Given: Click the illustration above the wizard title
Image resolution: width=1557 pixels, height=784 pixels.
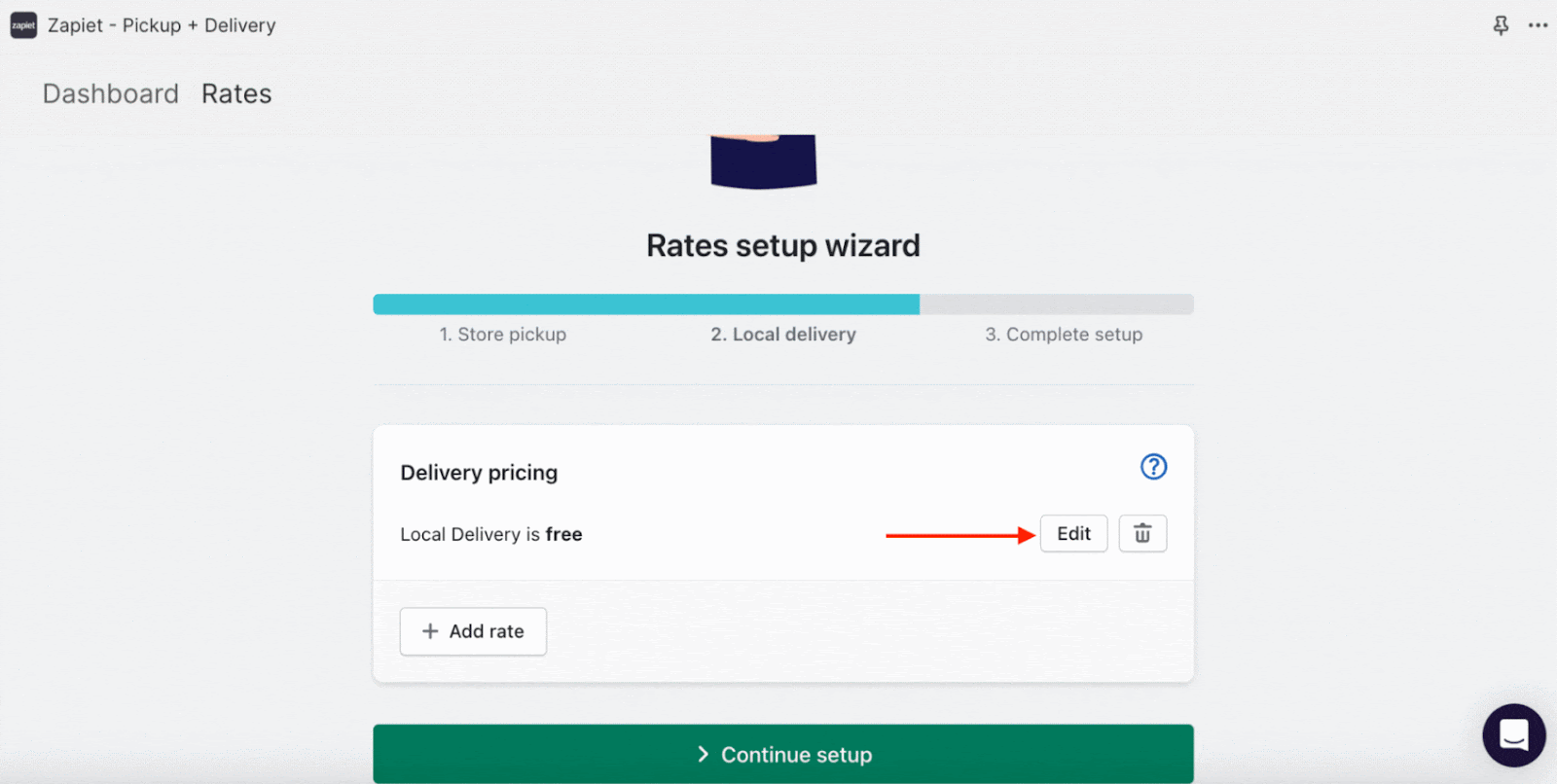Looking at the screenshot, I should pos(764,160).
